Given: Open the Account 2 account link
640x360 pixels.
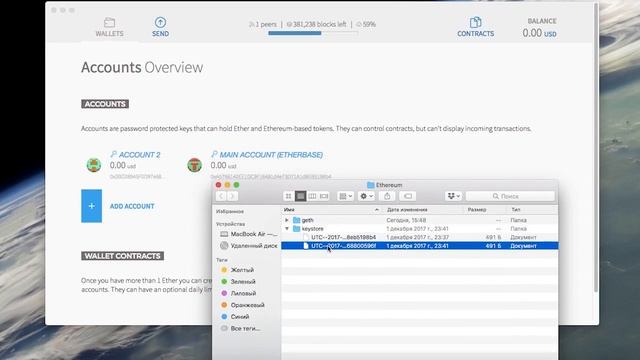Looking at the screenshot, I should [x=136, y=155].
